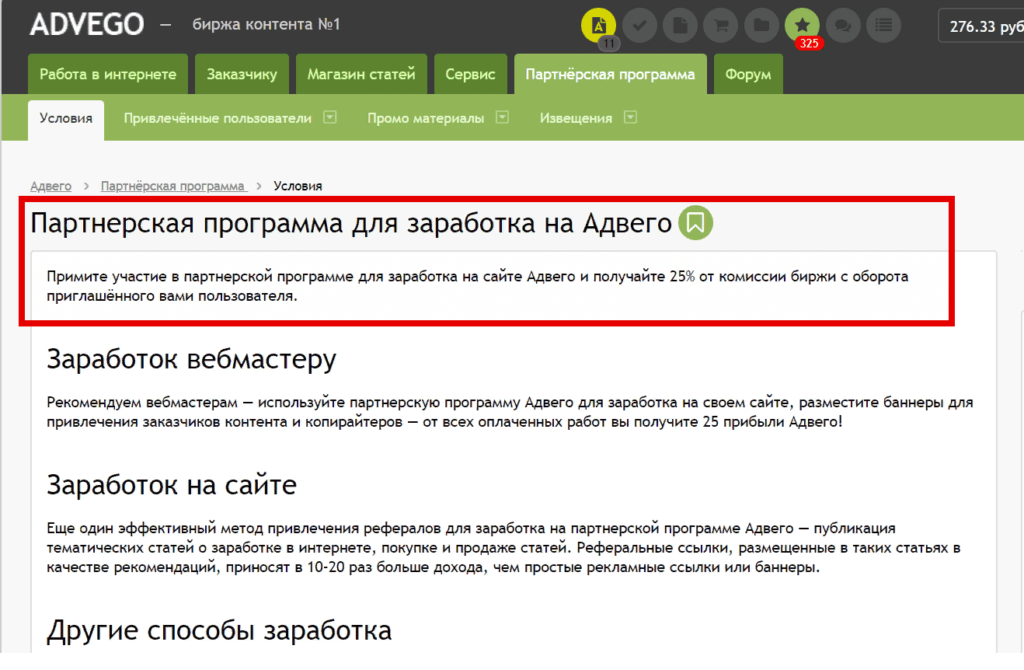Open the Работа в интернете tab
This screenshot has width=1024, height=670.
(x=108, y=74)
